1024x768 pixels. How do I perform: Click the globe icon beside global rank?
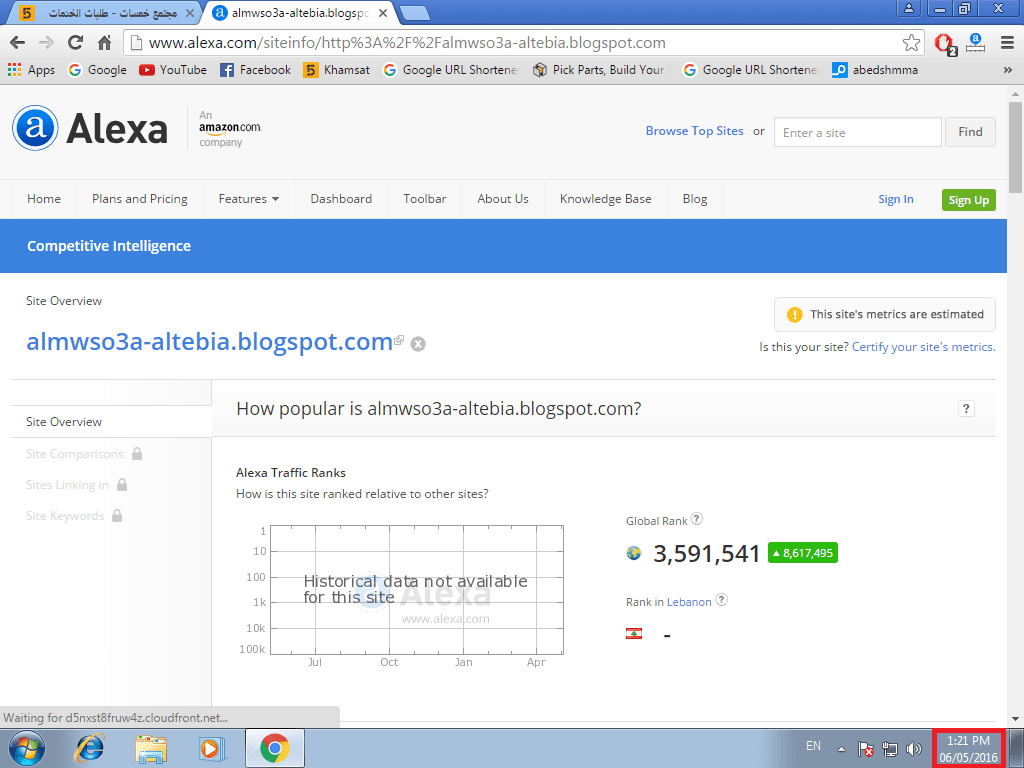(634, 553)
